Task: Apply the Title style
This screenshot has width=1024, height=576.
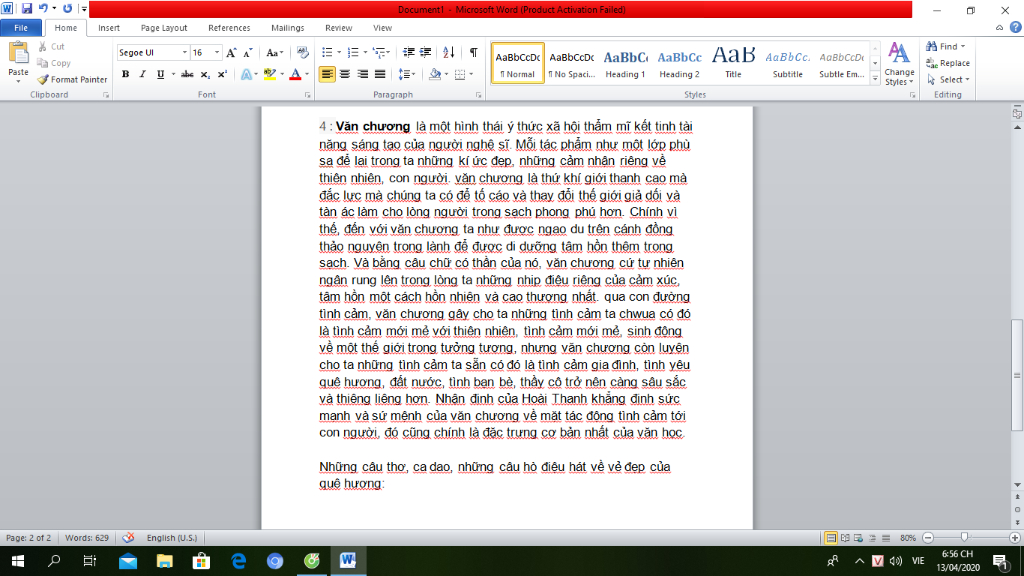Action: [733, 63]
